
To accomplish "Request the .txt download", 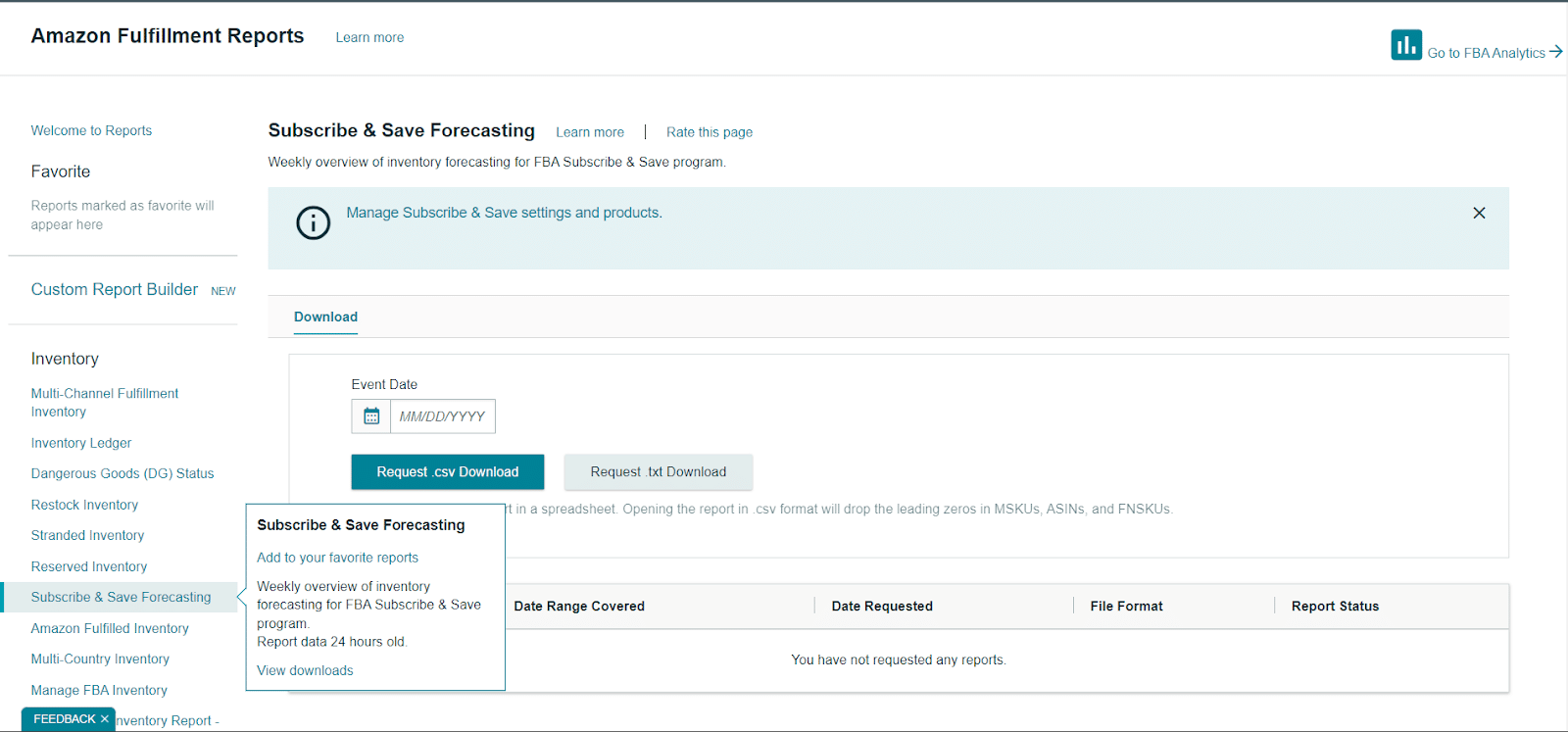I will pyautogui.click(x=659, y=471).
